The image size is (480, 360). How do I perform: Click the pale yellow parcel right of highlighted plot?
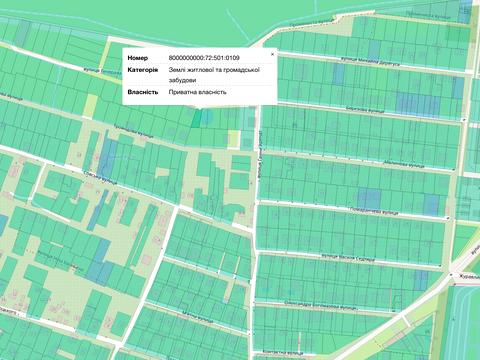click(234, 139)
